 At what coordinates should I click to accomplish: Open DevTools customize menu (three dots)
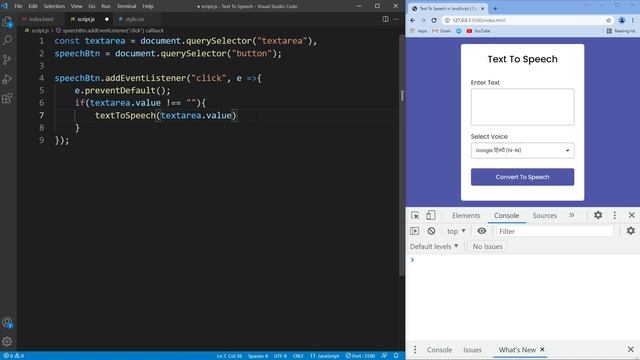pyautogui.click(x=615, y=215)
